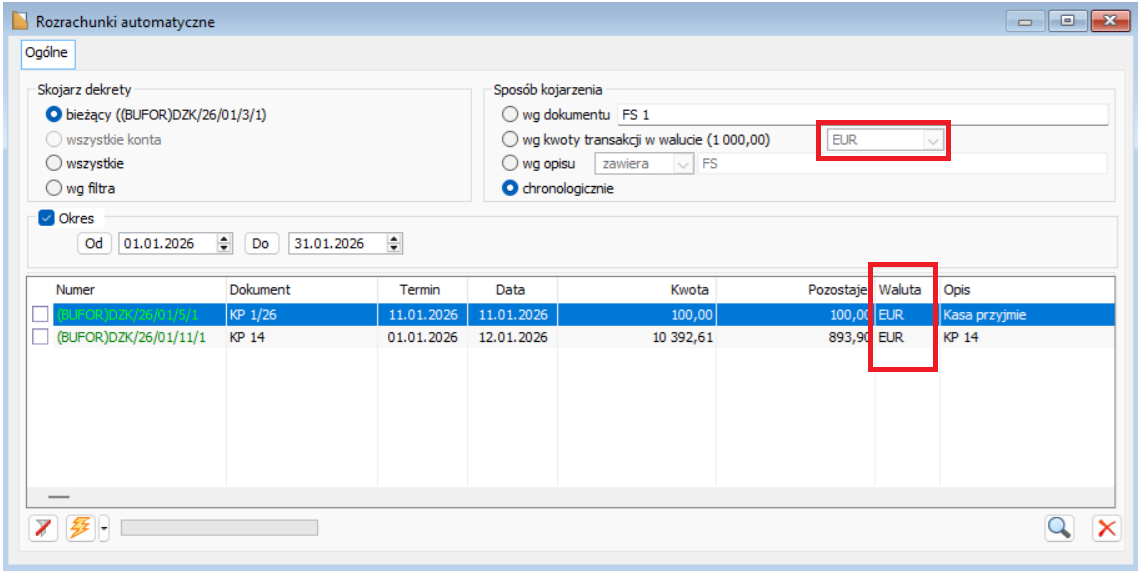Switch to the Ogólne tab
This screenshot has height=571, width=1141.
[x=47, y=52]
